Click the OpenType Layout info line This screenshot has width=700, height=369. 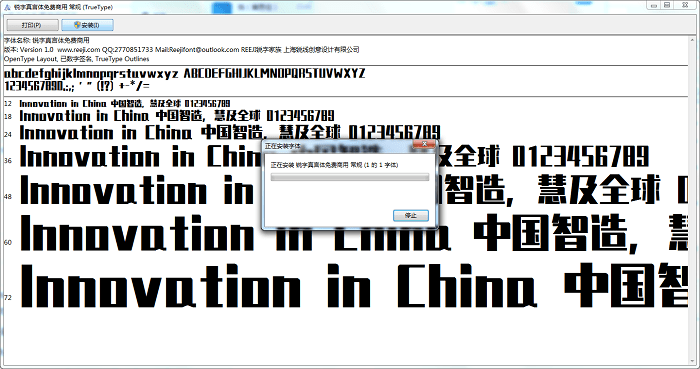click(77, 59)
